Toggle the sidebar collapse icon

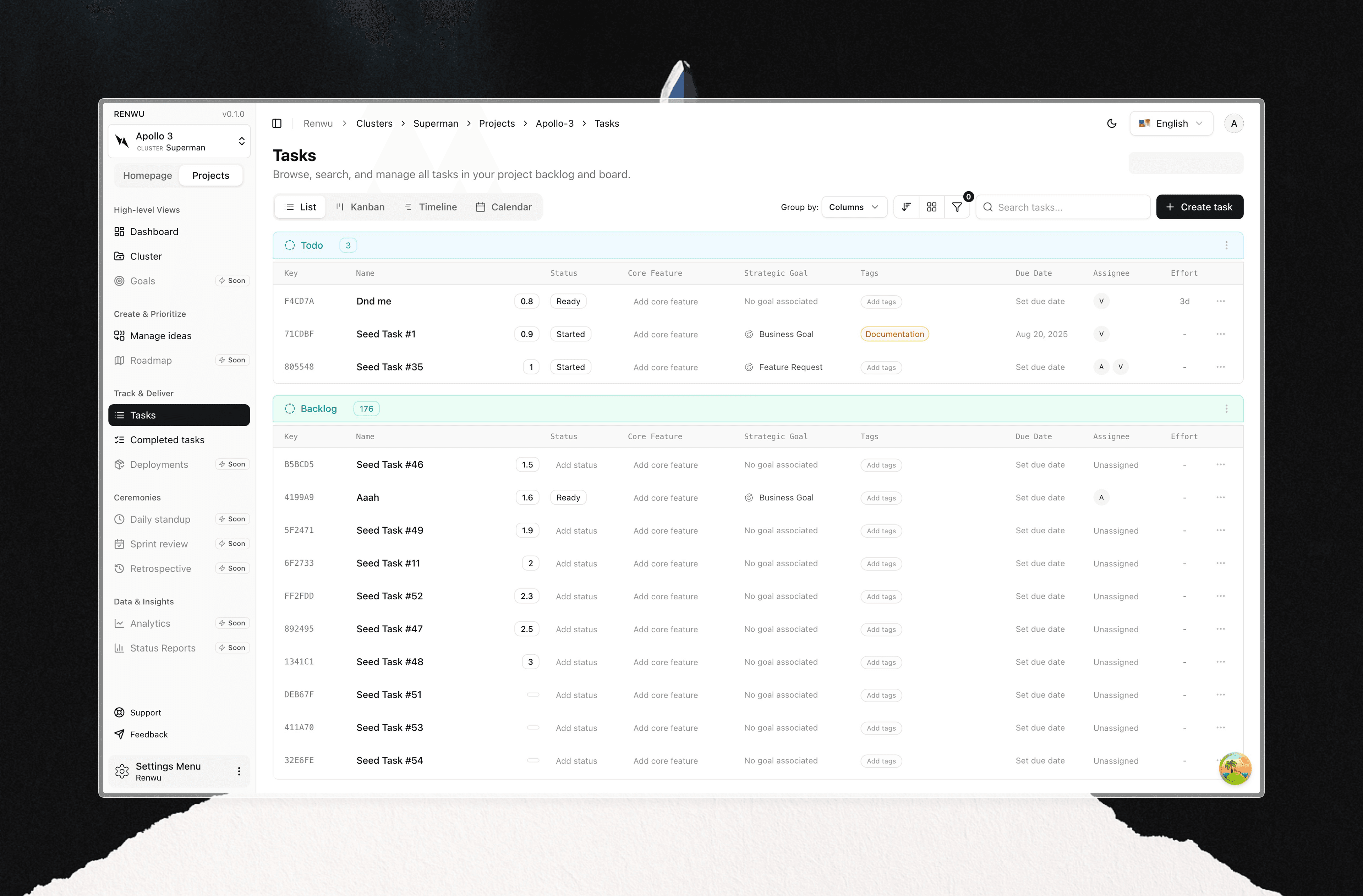pyautogui.click(x=277, y=123)
